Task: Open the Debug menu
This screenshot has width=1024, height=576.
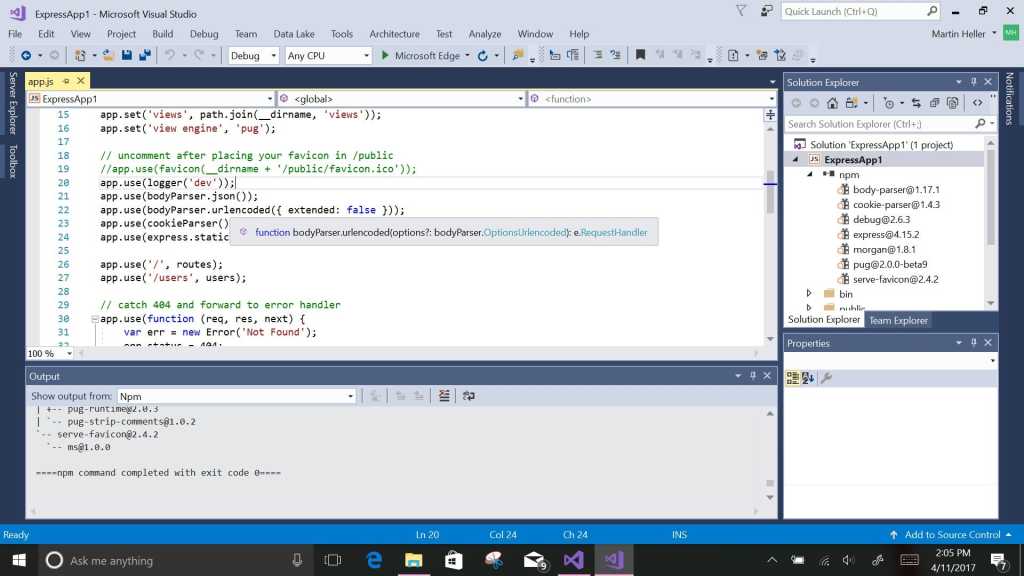Action: pyautogui.click(x=203, y=33)
